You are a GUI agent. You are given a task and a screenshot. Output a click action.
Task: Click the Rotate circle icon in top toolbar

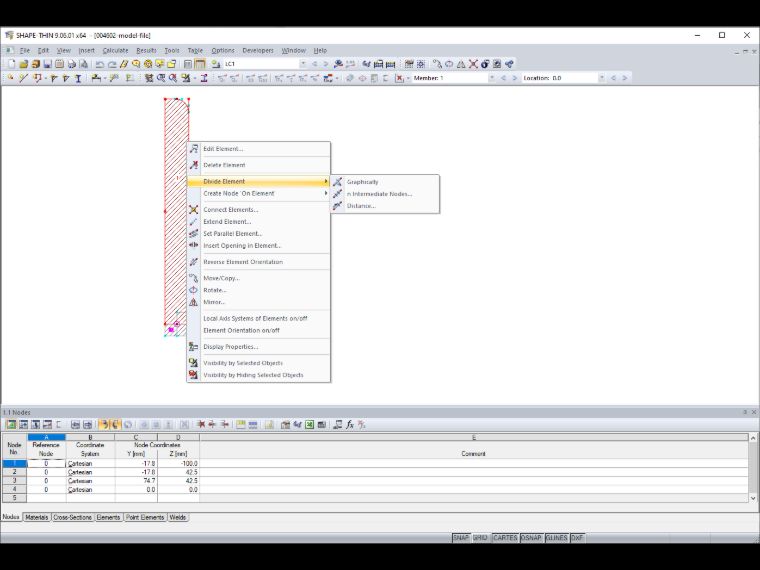(449, 64)
